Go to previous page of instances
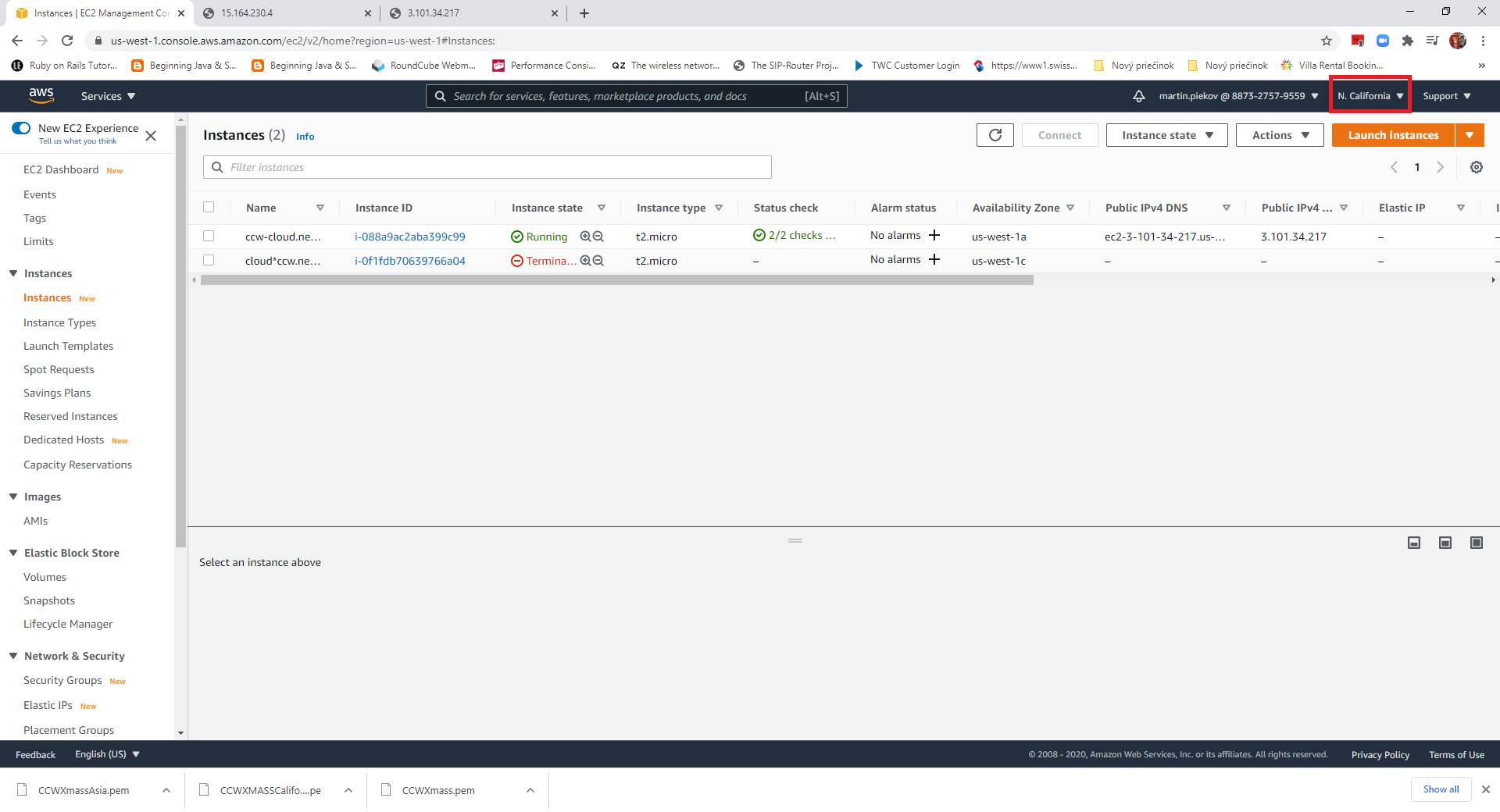Screen dimensions: 1500x812 (1394, 167)
